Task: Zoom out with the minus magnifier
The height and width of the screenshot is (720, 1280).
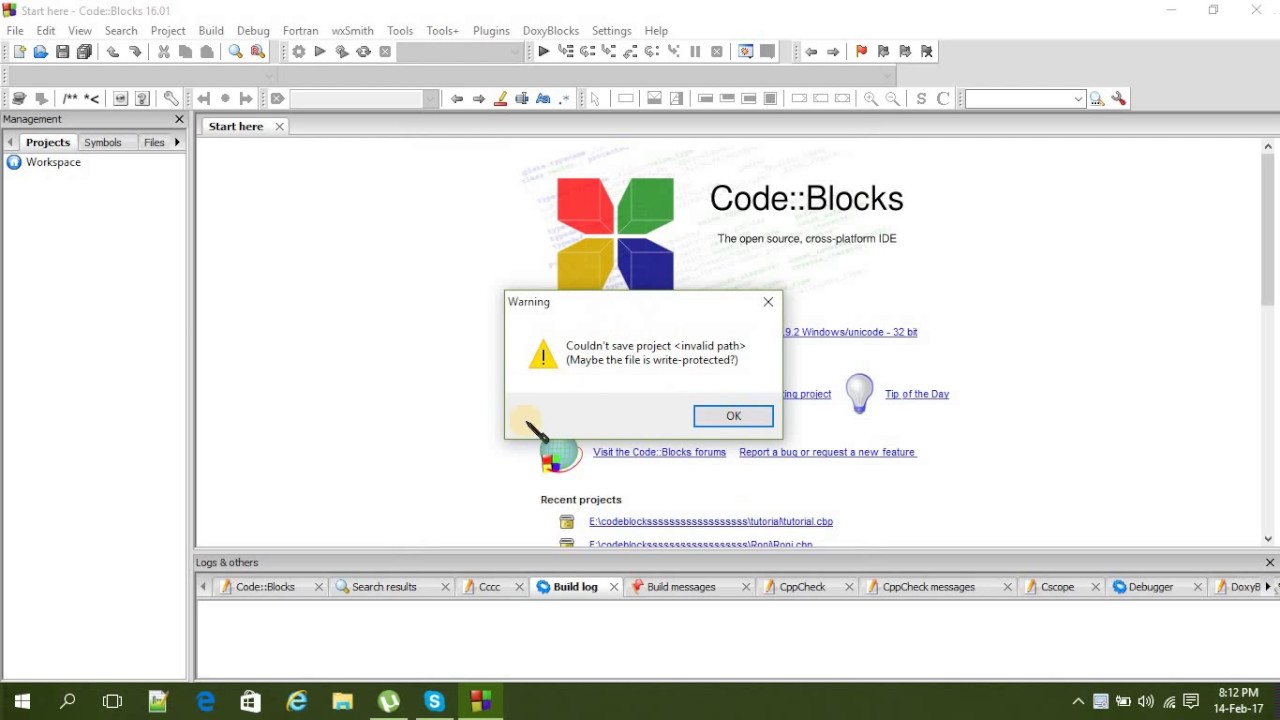Action: 893,99
